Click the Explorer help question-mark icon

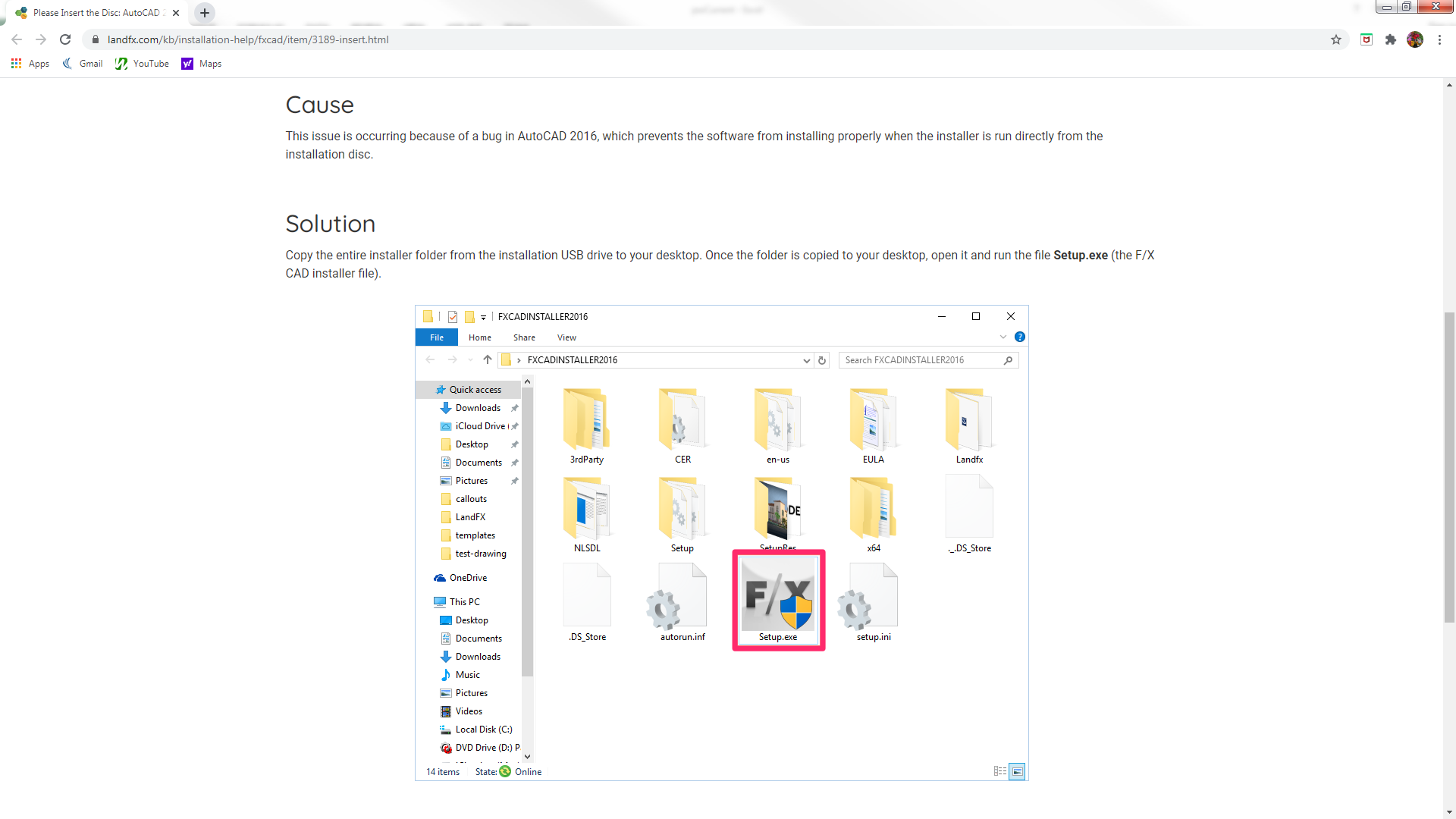pyautogui.click(x=1020, y=337)
